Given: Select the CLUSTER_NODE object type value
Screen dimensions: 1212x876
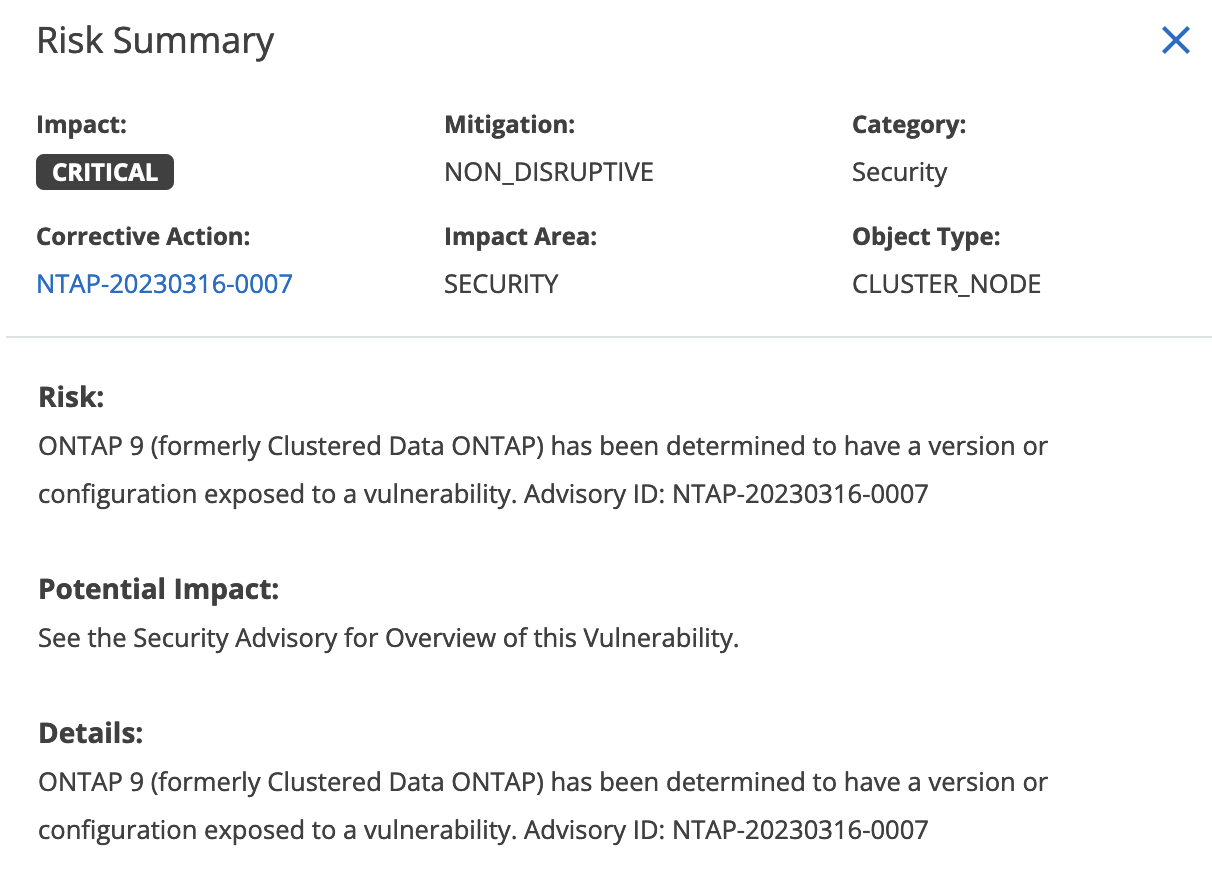Looking at the screenshot, I should point(946,284).
